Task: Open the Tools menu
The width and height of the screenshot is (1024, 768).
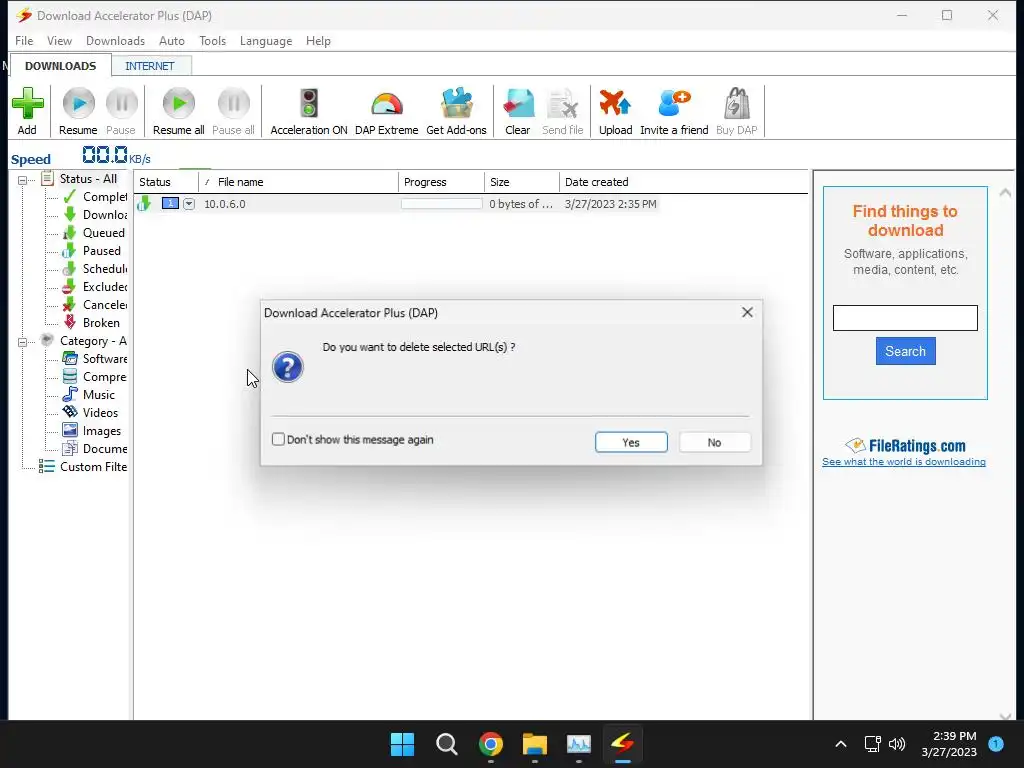Action: click(212, 40)
